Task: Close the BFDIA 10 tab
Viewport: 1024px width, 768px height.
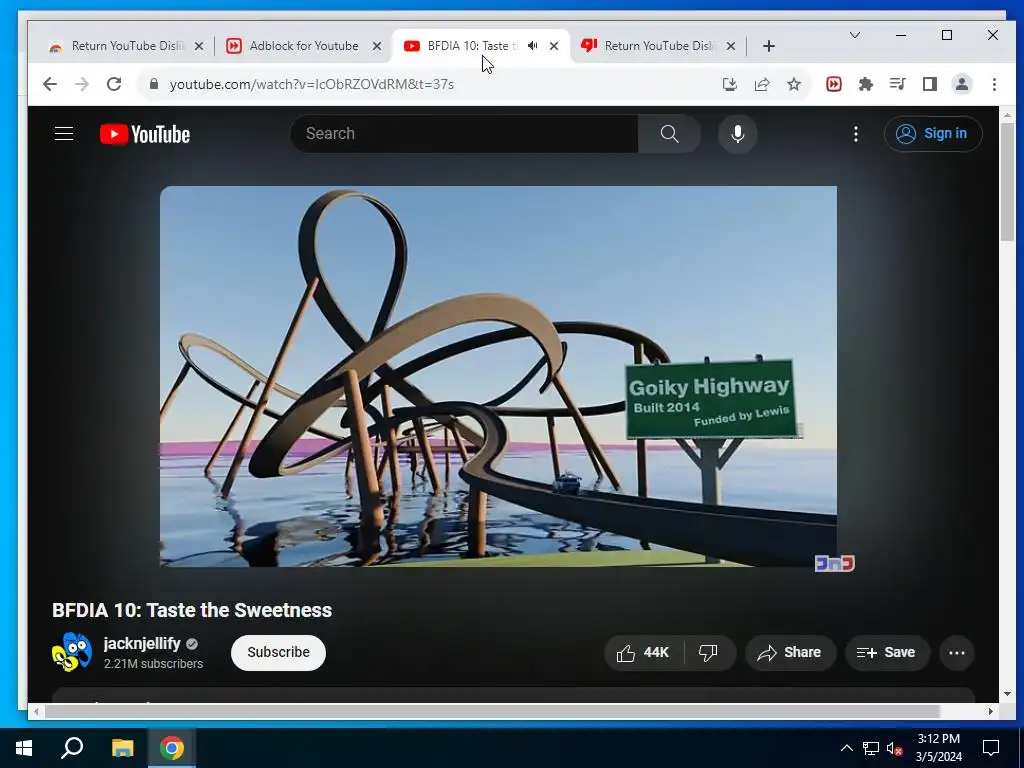Action: (x=554, y=46)
